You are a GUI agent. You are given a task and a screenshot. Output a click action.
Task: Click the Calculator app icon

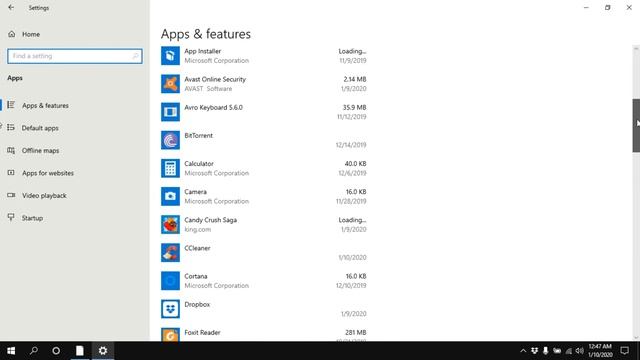point(170,168)
